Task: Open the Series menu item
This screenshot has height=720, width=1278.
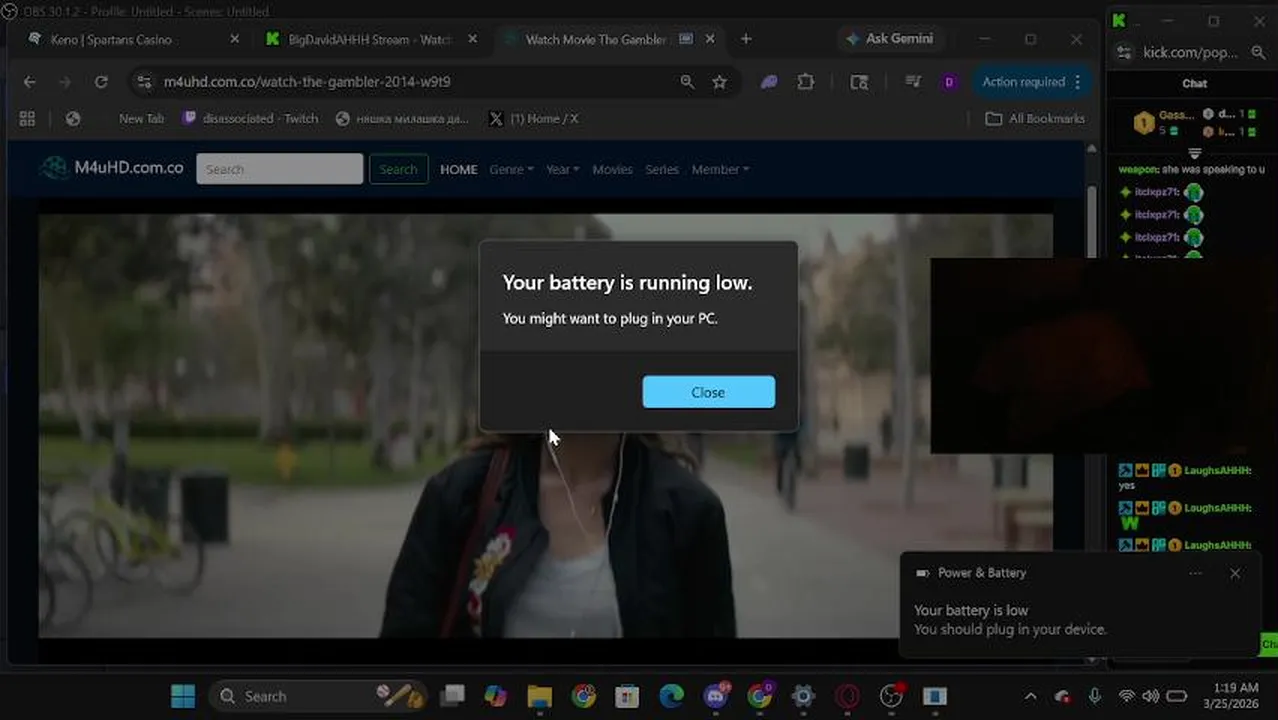Action: [662, 169]
